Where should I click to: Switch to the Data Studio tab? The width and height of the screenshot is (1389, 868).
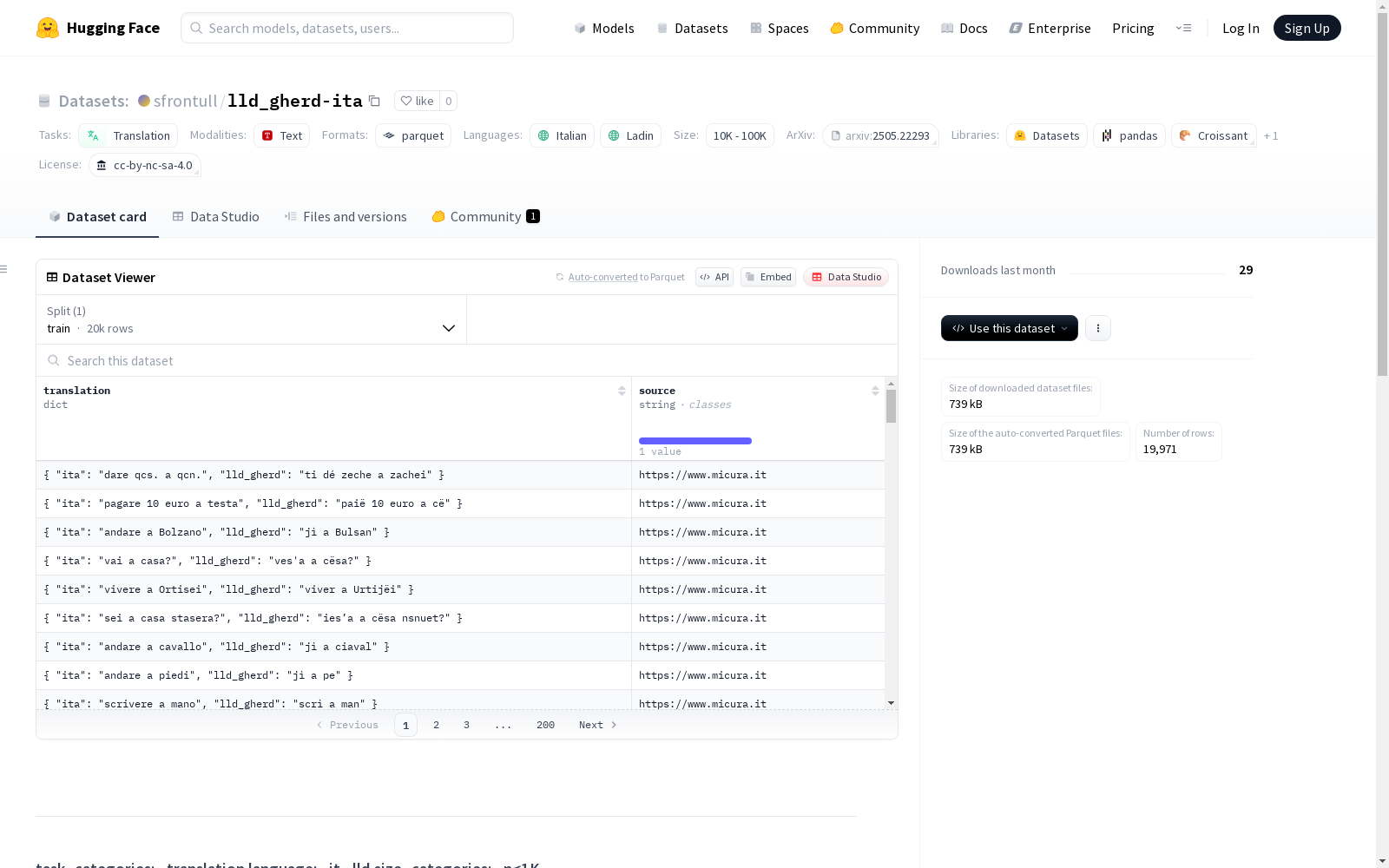[x=216, y=217]
